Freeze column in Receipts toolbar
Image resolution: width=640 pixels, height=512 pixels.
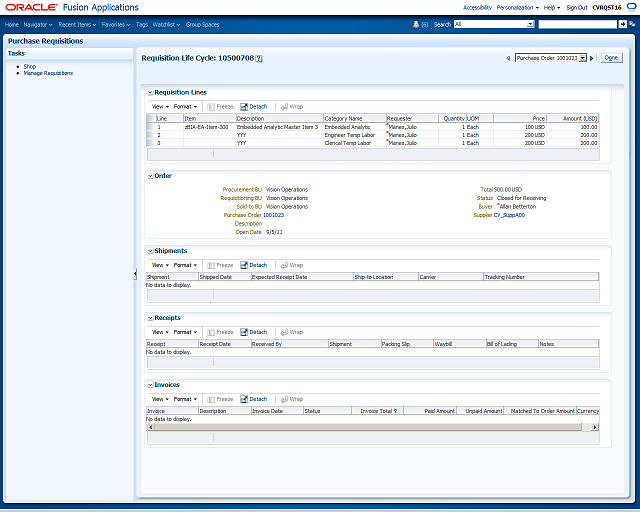[x=220, y=332]
